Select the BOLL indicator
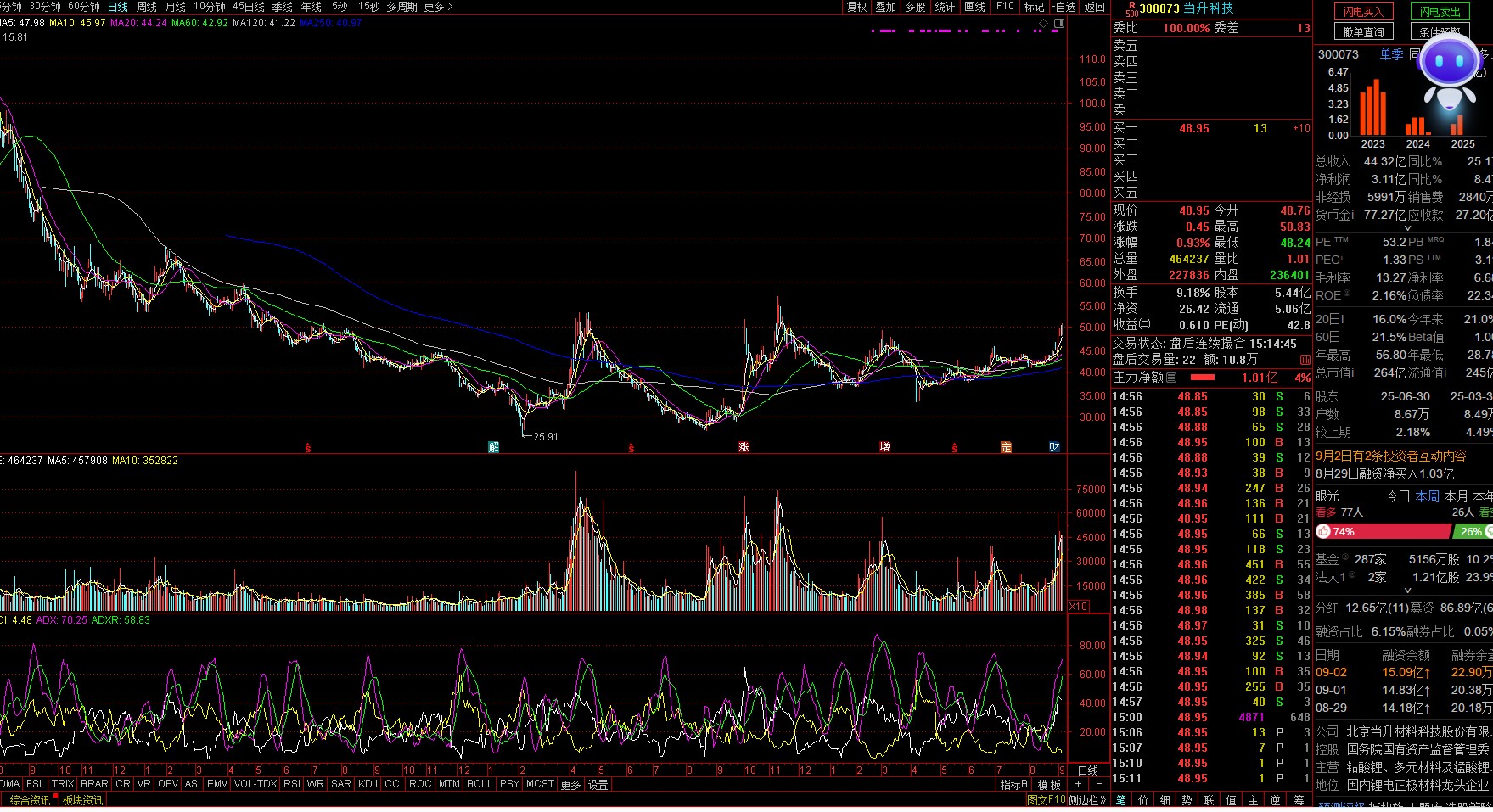Viewport: 1493px width, 812px height. point(480,784)
